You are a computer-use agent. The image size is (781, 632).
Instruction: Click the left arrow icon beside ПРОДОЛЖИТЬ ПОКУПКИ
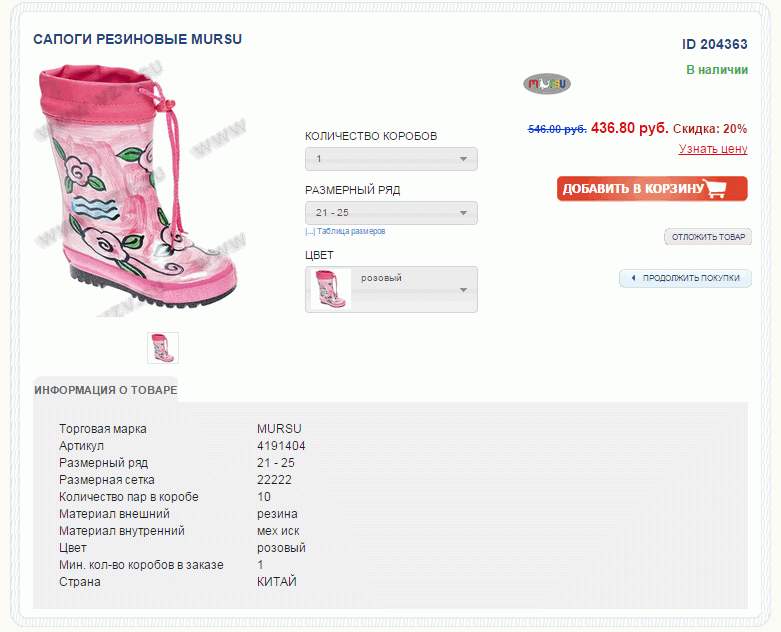pyautogui.click(x=633, y=278)
